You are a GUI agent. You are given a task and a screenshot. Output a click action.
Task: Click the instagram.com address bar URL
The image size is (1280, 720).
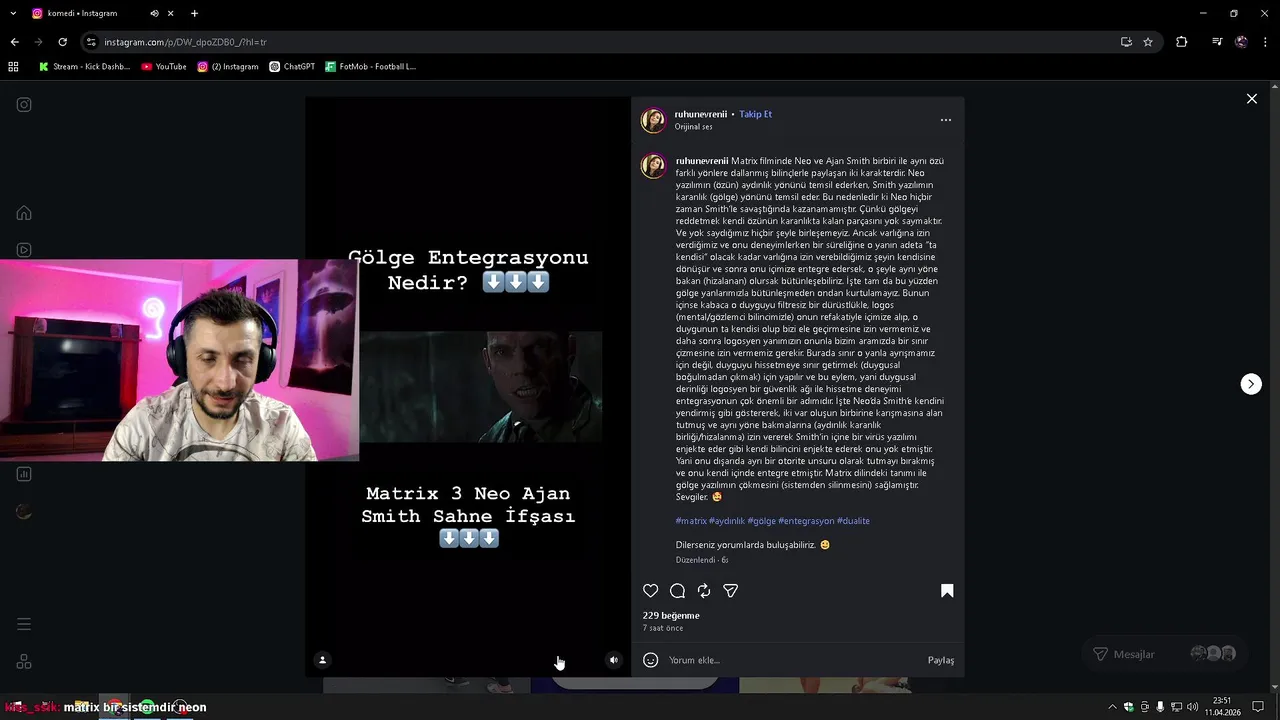point(185,42)
